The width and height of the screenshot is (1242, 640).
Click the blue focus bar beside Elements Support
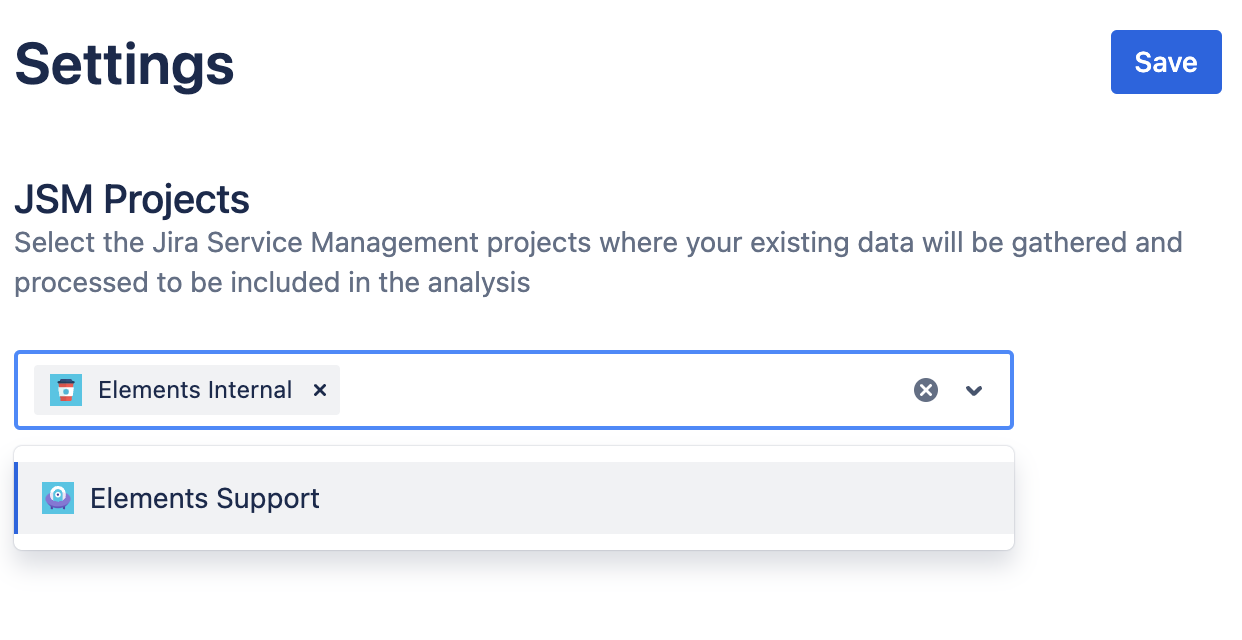[x=16, y=498]
